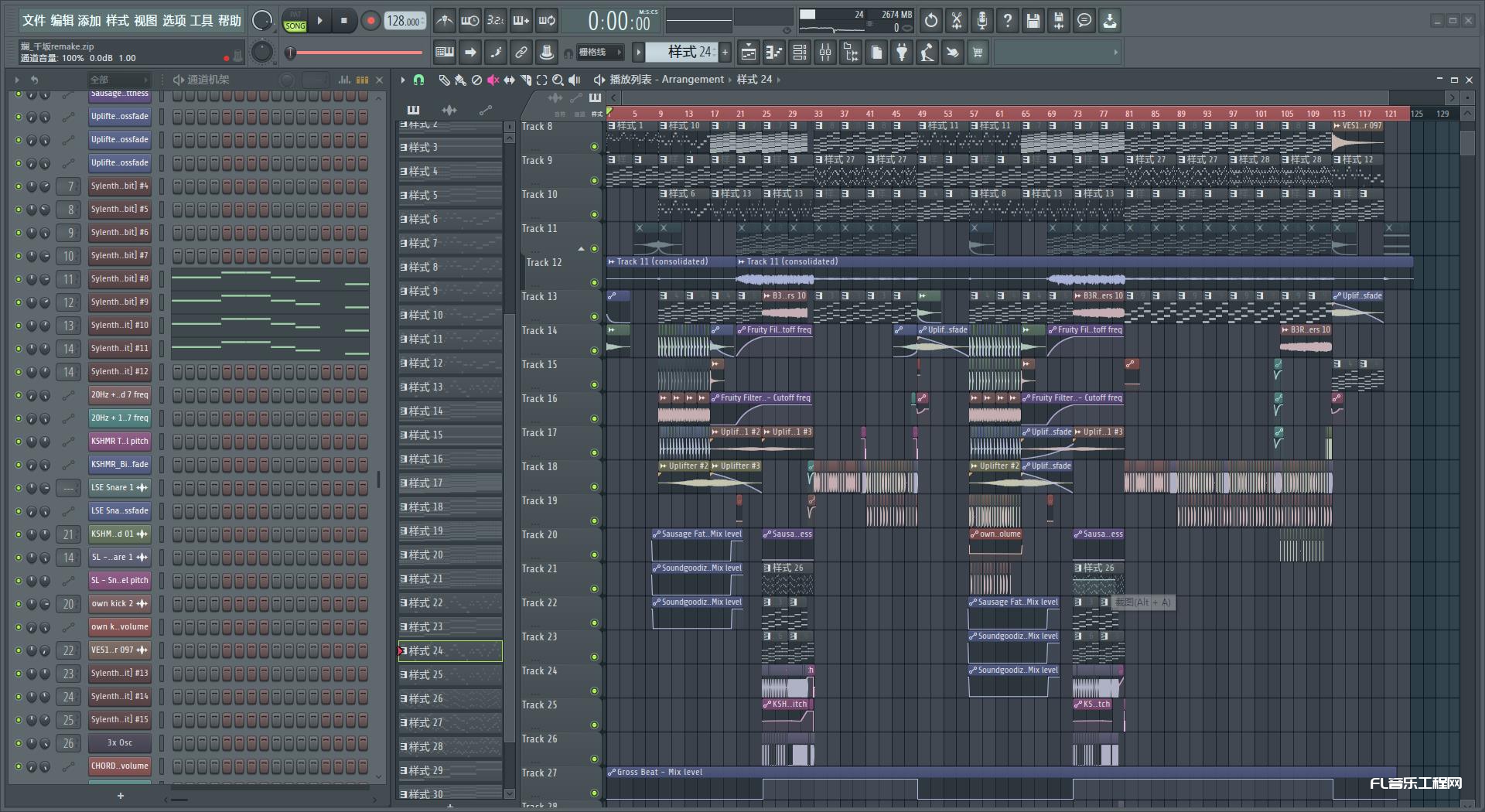Add a channel with the bottom plus button
Viewport: 1485px width, 812px height.
pyautogui.click(x=121, y=796)
